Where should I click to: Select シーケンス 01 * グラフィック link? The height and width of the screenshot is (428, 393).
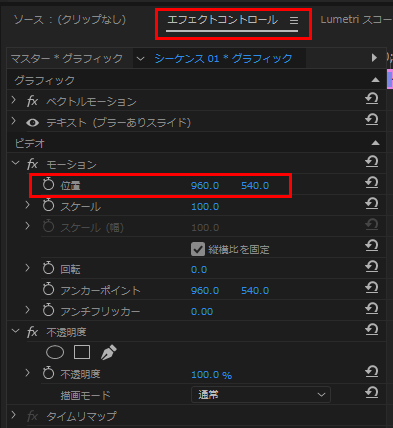click(223, 59)
